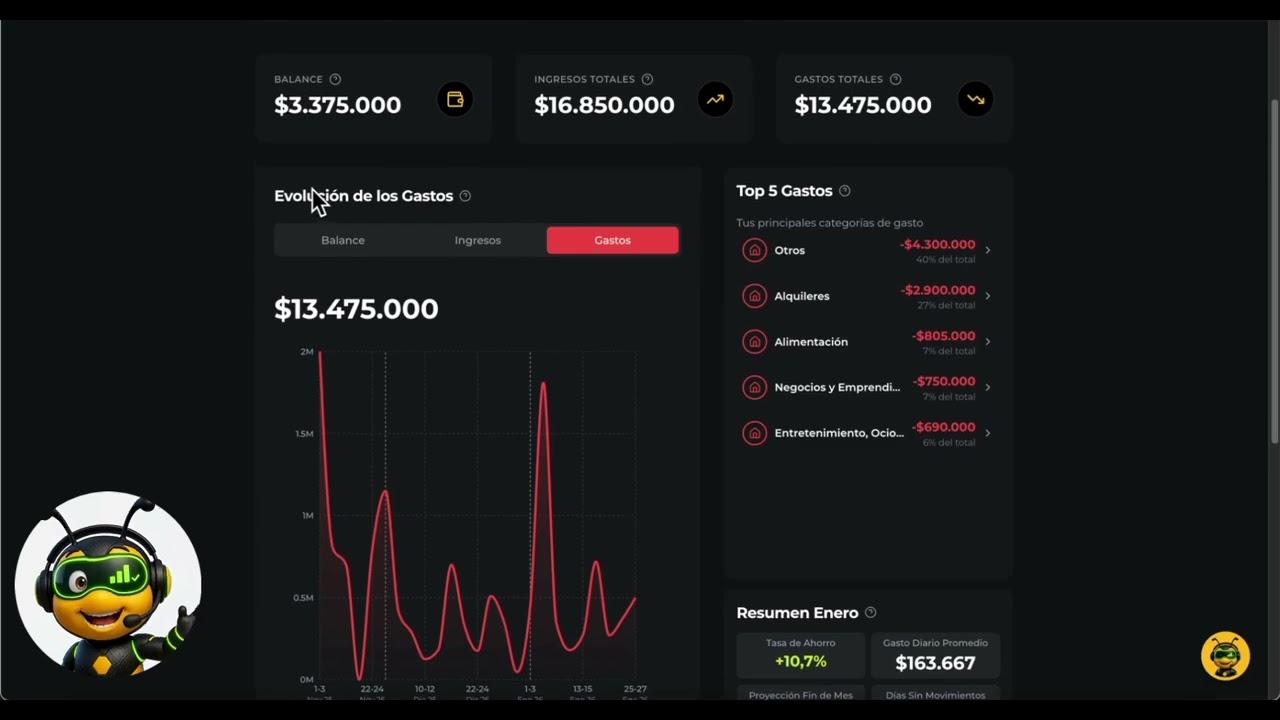Click the Entretenimiento, Ocio category icon
The width and height of the screenshot is (1280, 720).
pos(755,433)
